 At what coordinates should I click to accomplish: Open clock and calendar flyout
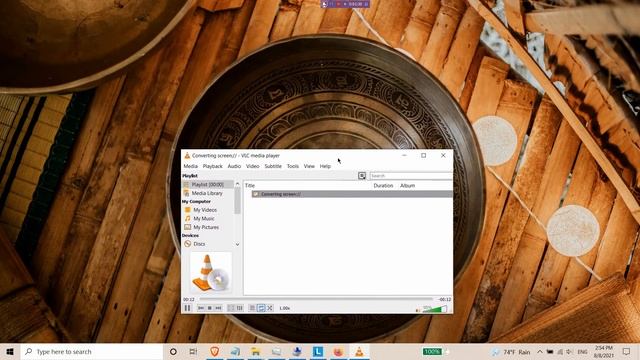(x=604, y=352)
